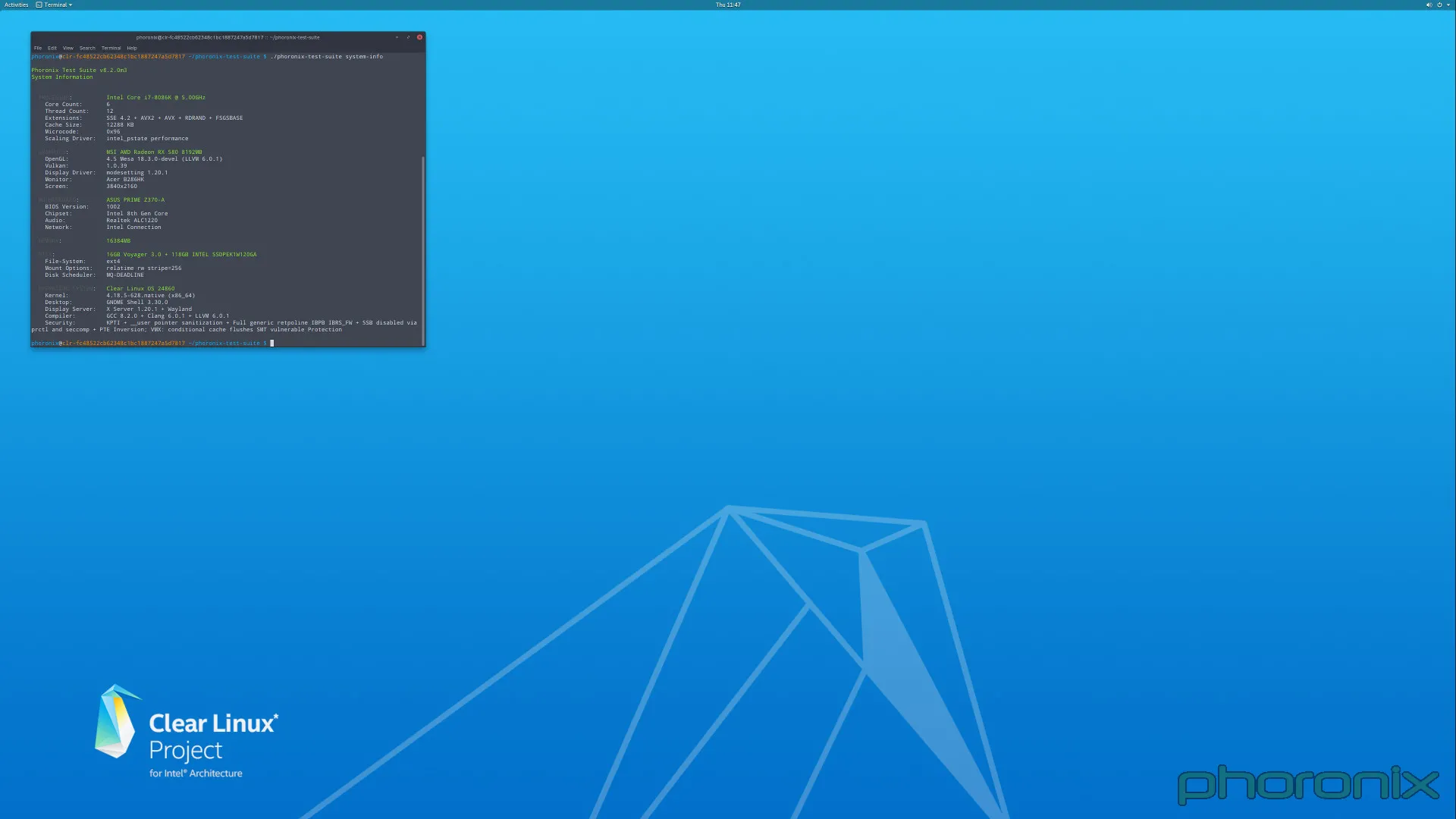The image size is (1456, 819).
Task: Click 'Intel 8th Gen Core' chipset value
Action: 137,213
